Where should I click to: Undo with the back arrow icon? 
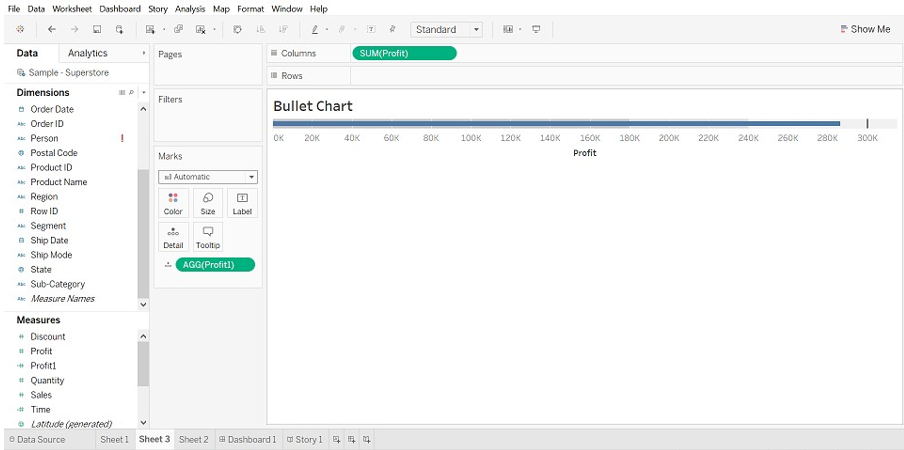[52, 29]
